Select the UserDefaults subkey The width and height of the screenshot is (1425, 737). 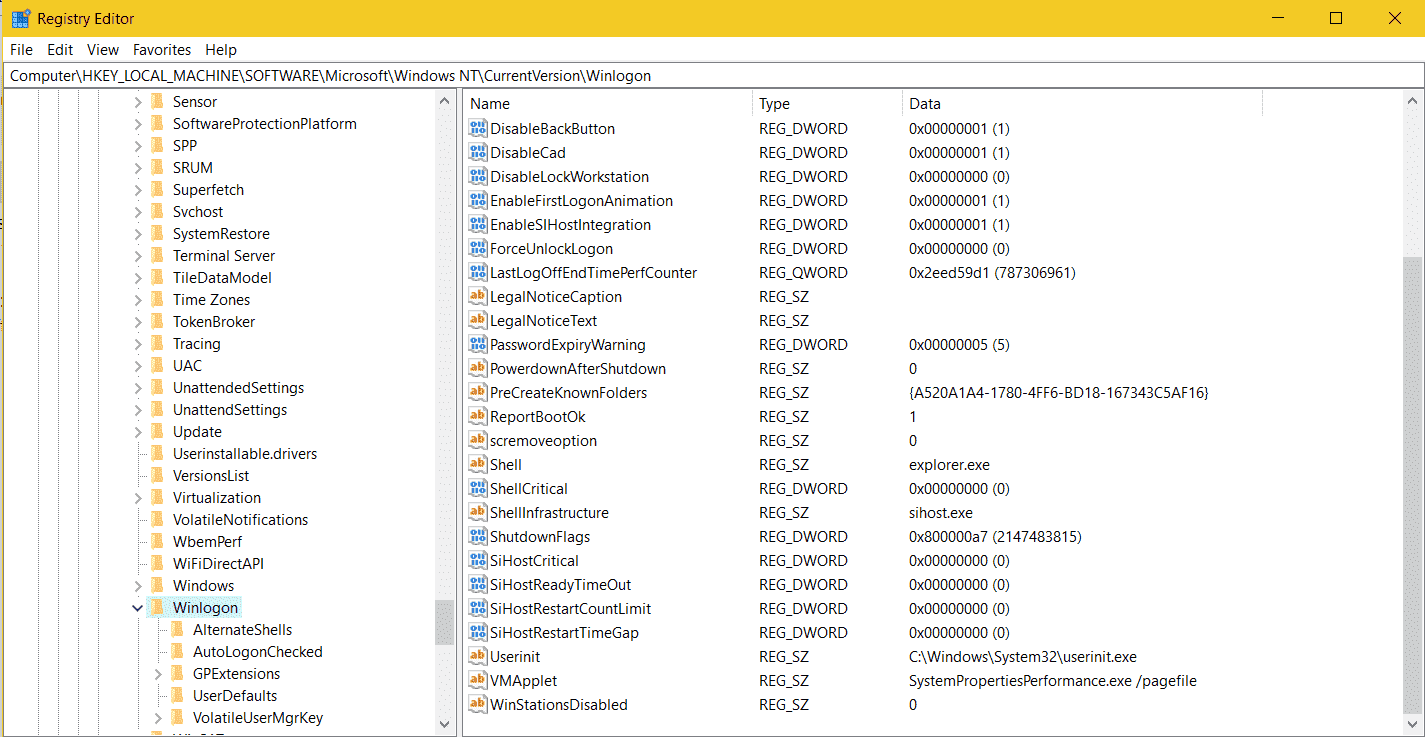coord(235,696)
